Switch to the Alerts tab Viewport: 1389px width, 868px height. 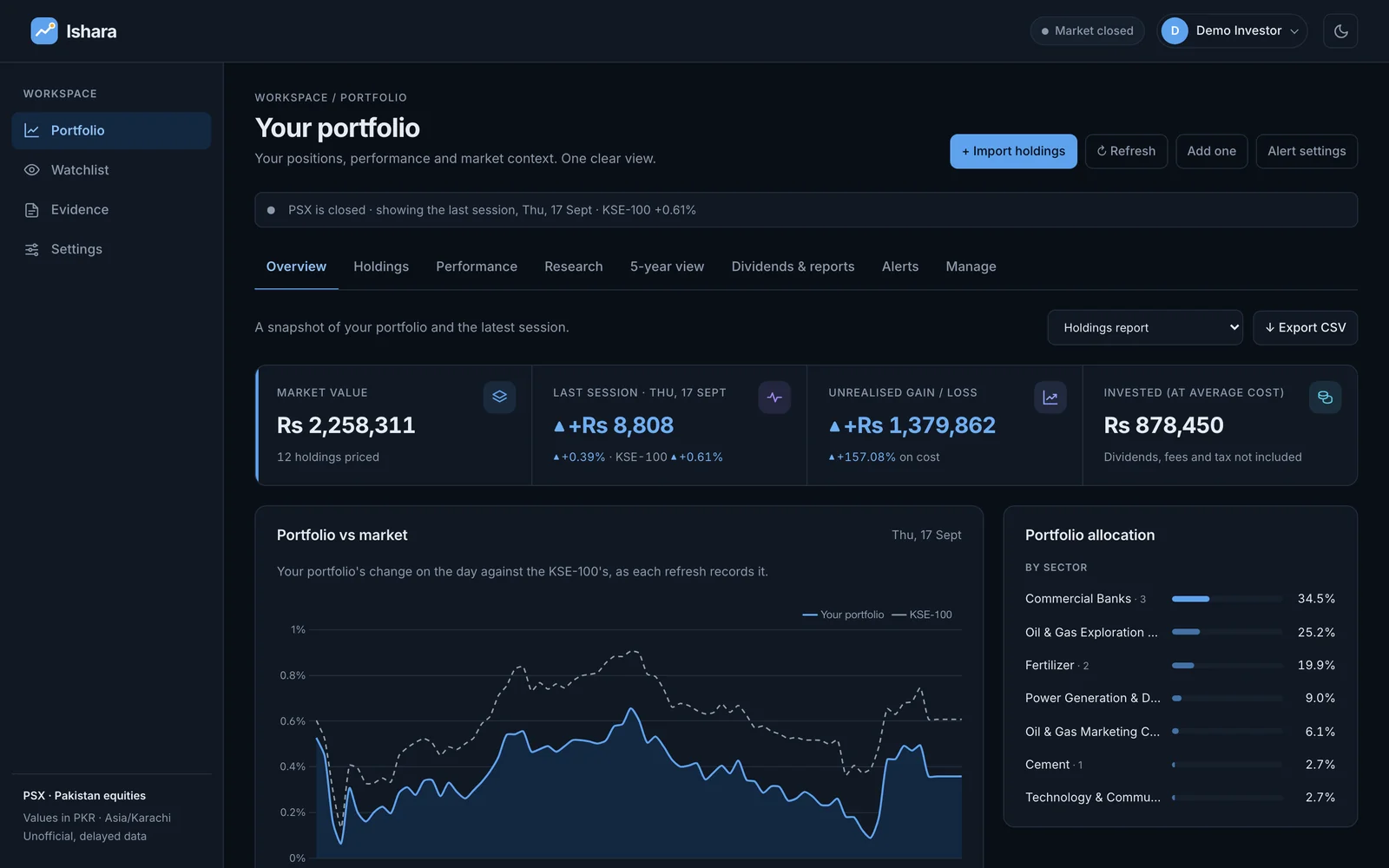tap(900, 266)
